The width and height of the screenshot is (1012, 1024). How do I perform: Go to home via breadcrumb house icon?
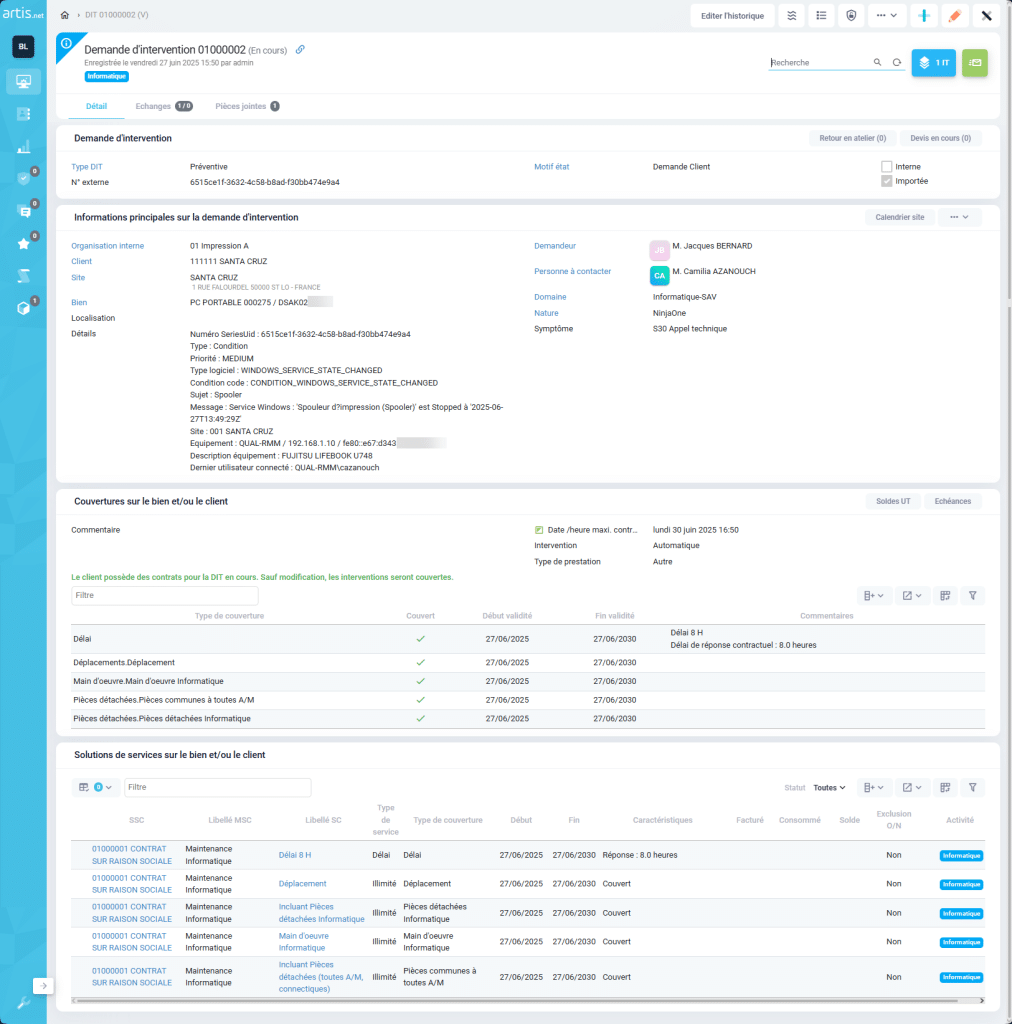pos(65,15)
